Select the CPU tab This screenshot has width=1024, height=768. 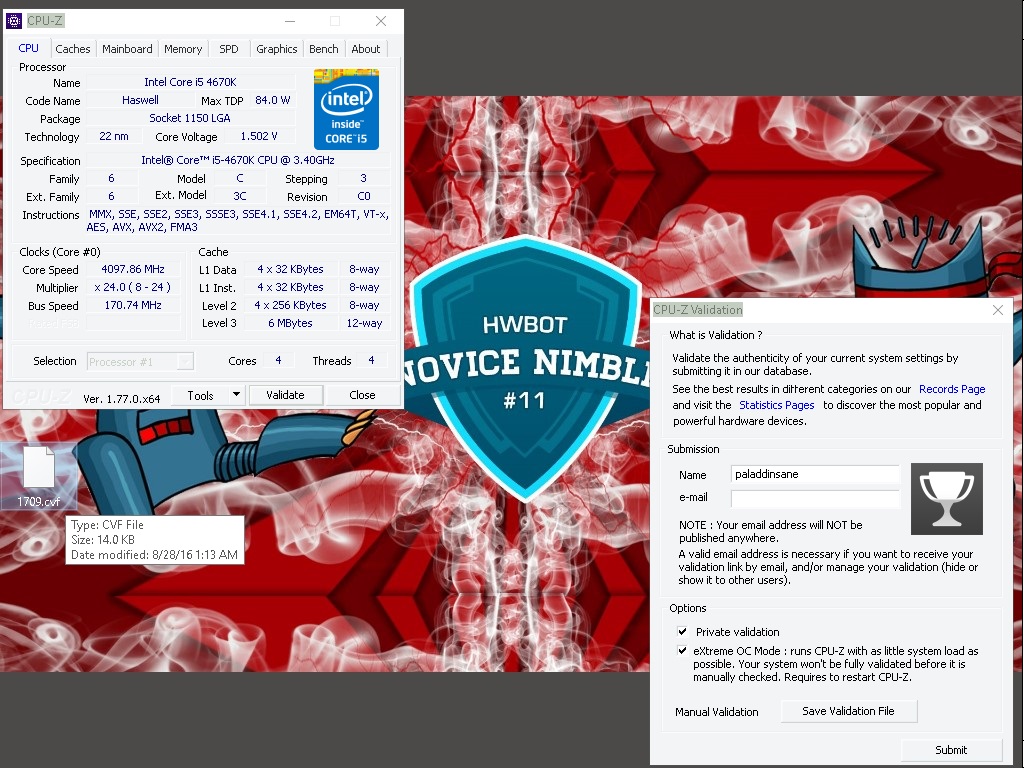[29, 48]
